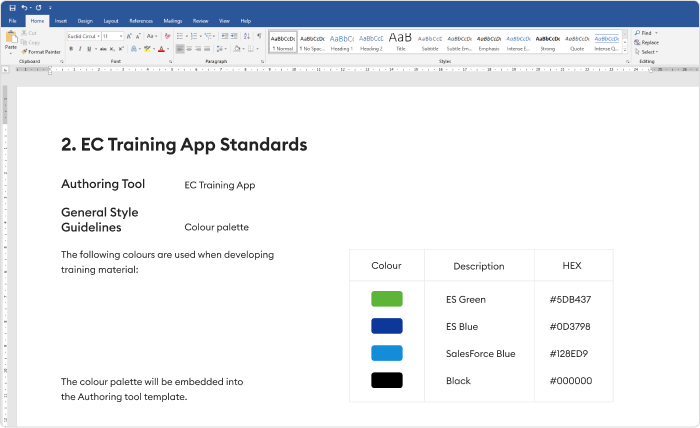Apply the red Font Color
The width and height of the screenshot is (700, 428).
(x=161, y=49)
